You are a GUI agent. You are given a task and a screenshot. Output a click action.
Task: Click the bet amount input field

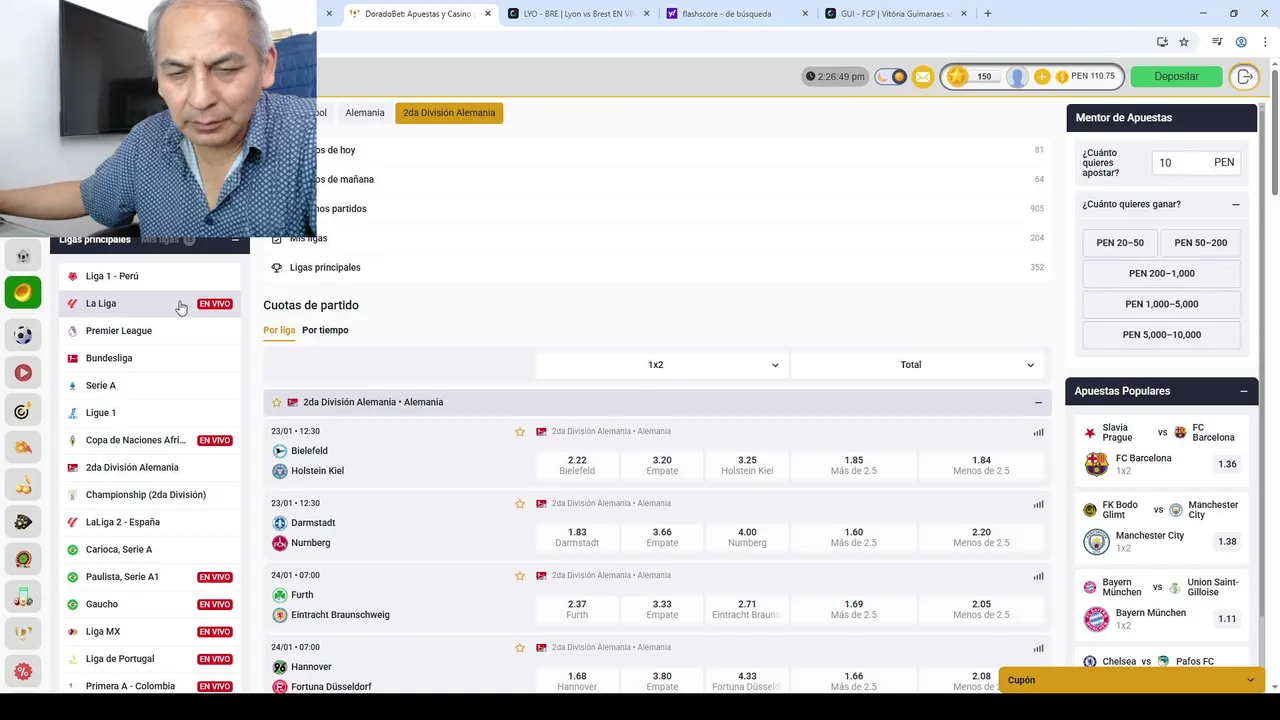coord(1196,162)
